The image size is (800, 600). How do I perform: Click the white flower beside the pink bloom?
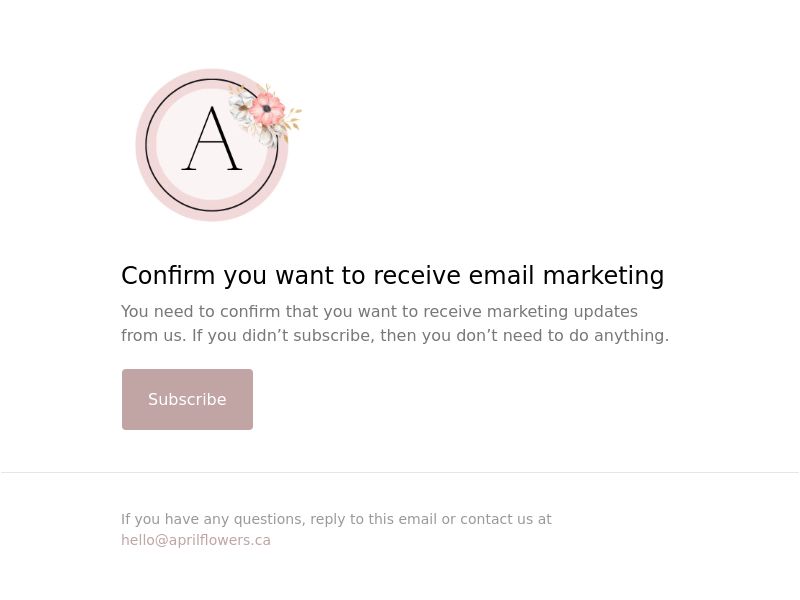tap(240, 107)
